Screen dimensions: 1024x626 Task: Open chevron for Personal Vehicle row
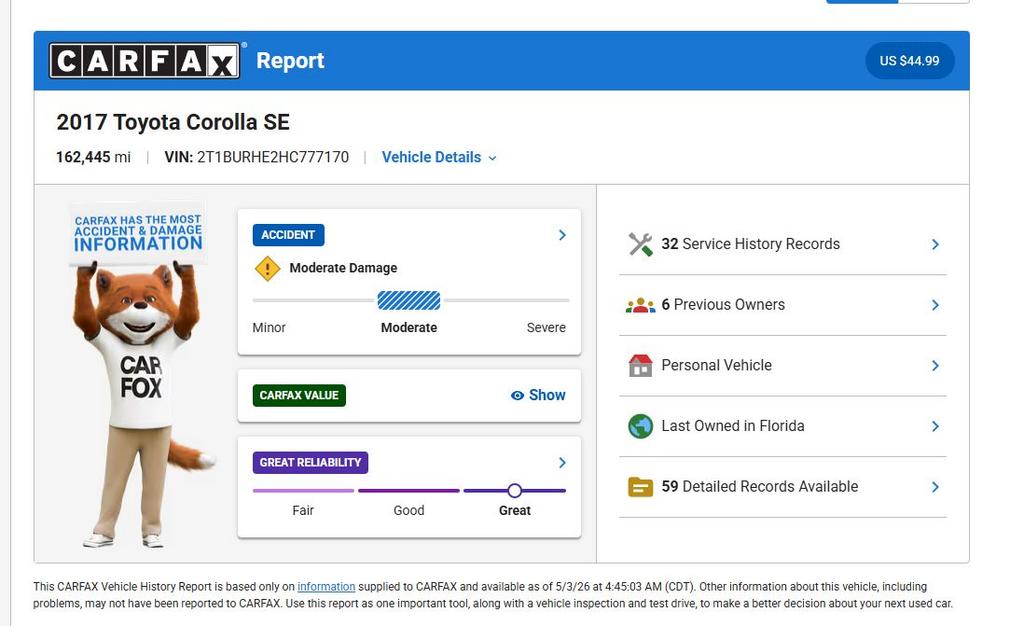(x=935, y=366)
